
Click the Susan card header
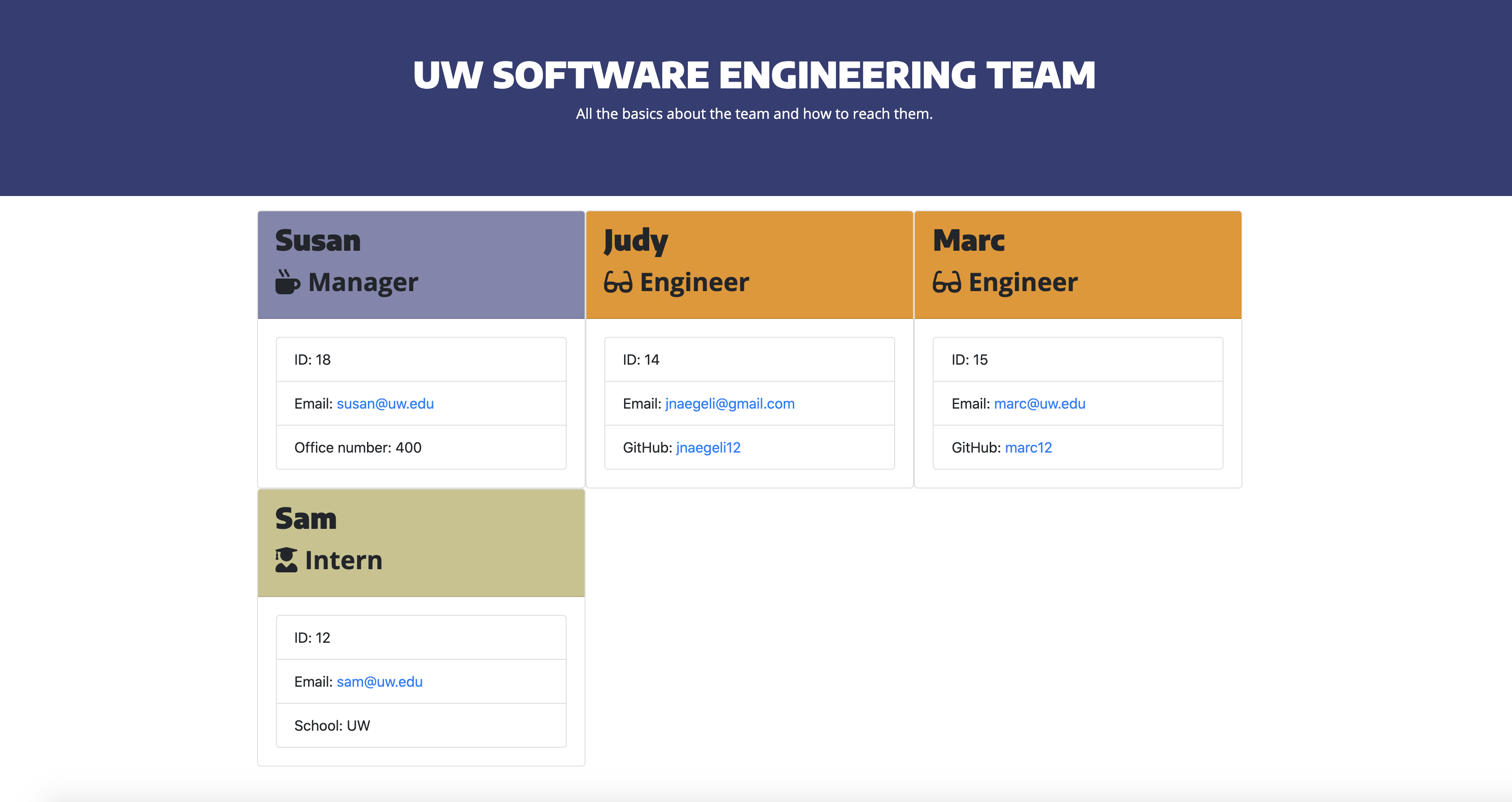point(420,264)
